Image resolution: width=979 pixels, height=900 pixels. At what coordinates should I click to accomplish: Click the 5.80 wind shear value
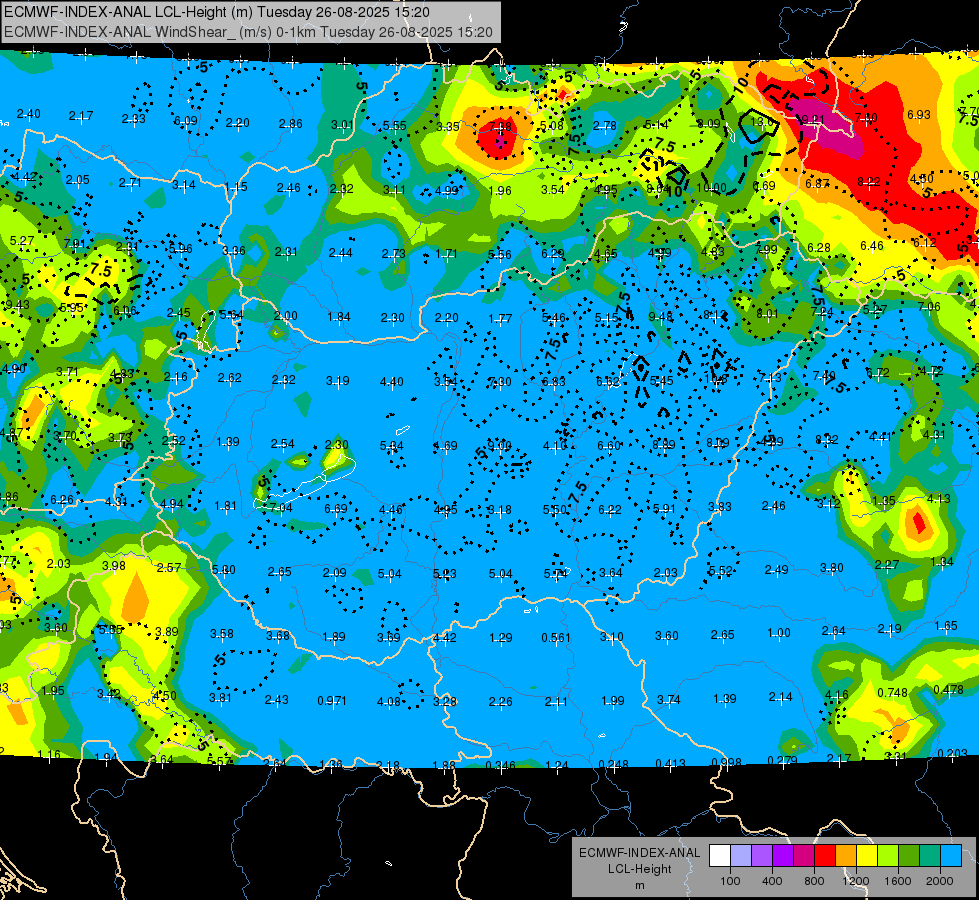(224, 569)
